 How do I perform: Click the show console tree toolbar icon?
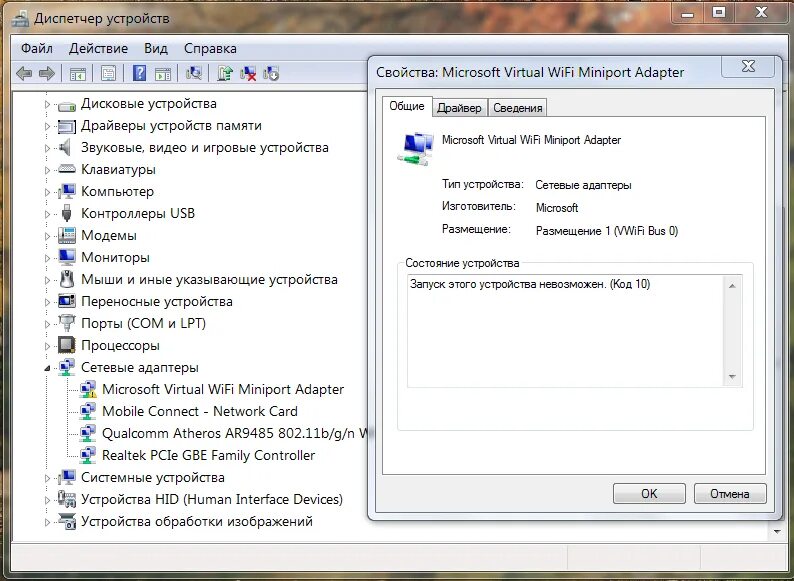coord(77,74)
